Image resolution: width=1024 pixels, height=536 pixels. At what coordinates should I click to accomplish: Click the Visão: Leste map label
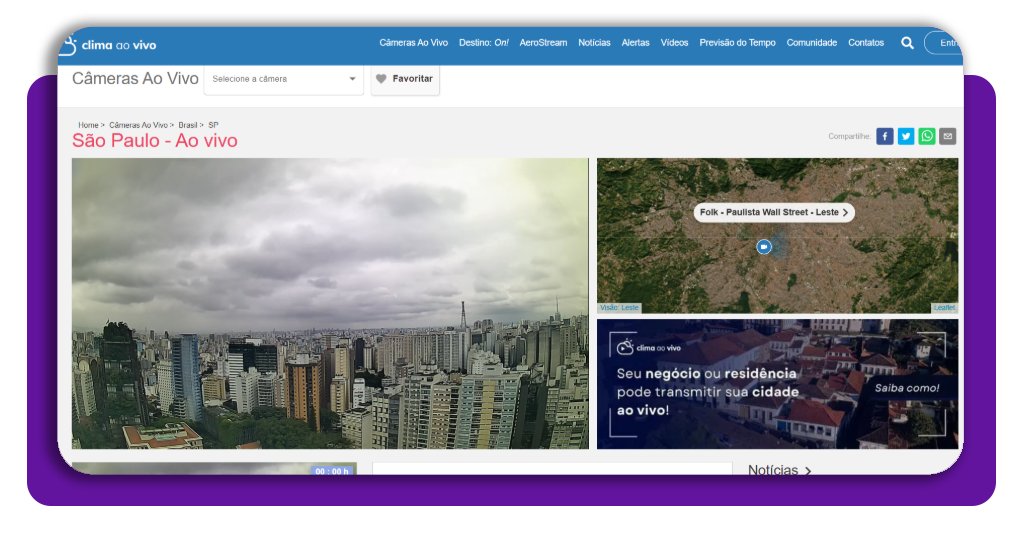click(x=619, y=307)
